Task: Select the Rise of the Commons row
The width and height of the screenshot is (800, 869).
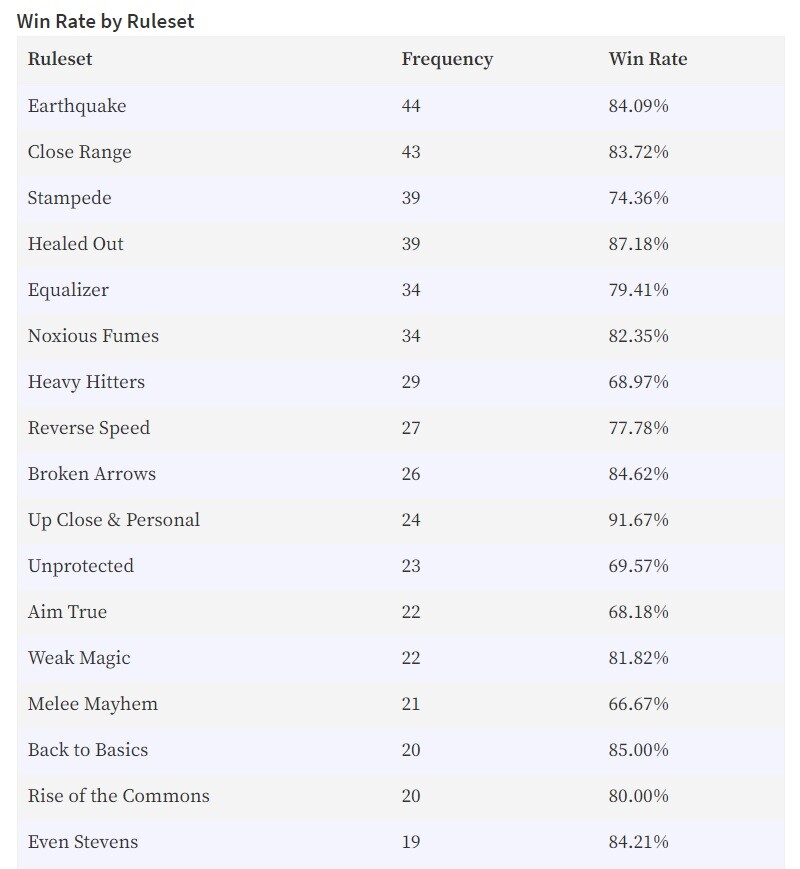Action: click(400, 796)
